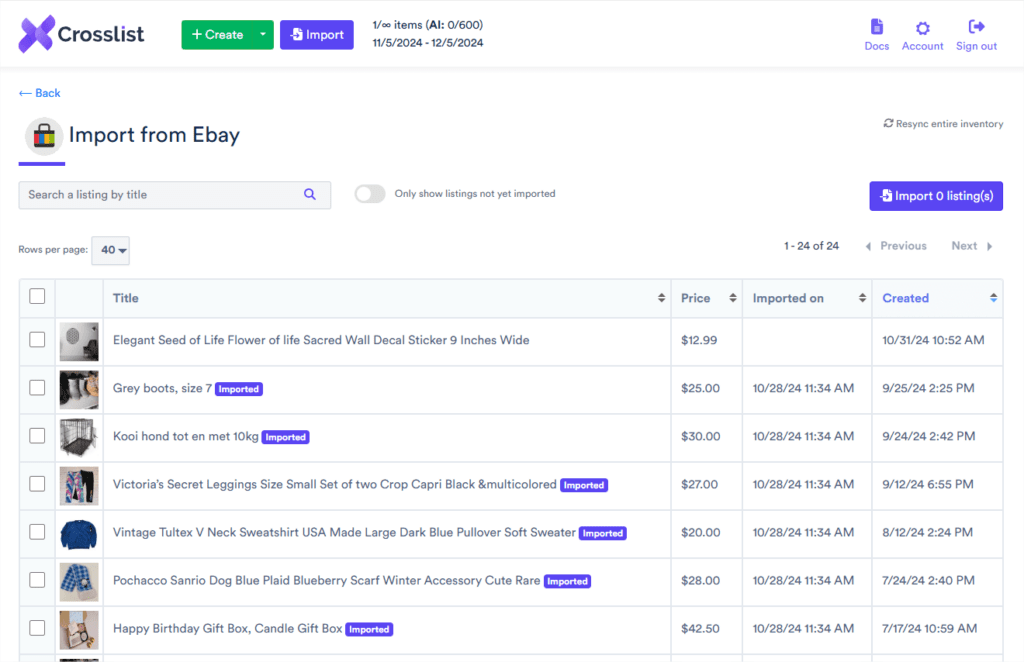Screen dimensions: 1024x662
Task: Select the Grey boots listing checkbox
Action: [x=37, y=388]
